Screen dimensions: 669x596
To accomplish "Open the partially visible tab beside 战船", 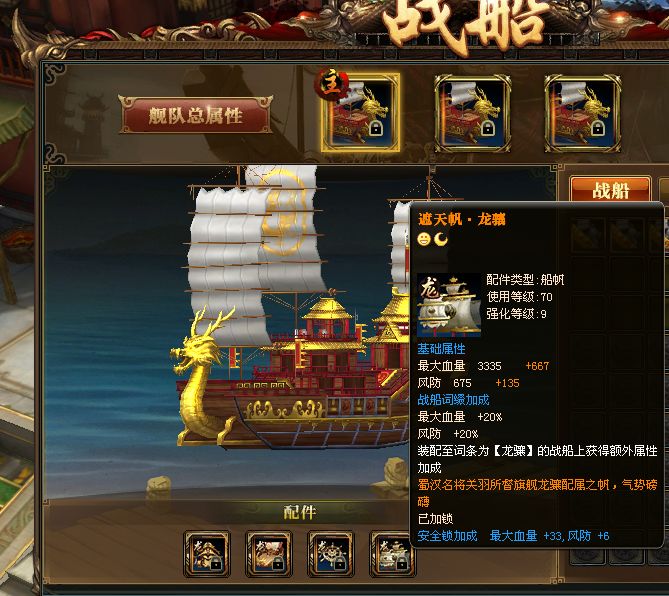I will pos(664,189).
